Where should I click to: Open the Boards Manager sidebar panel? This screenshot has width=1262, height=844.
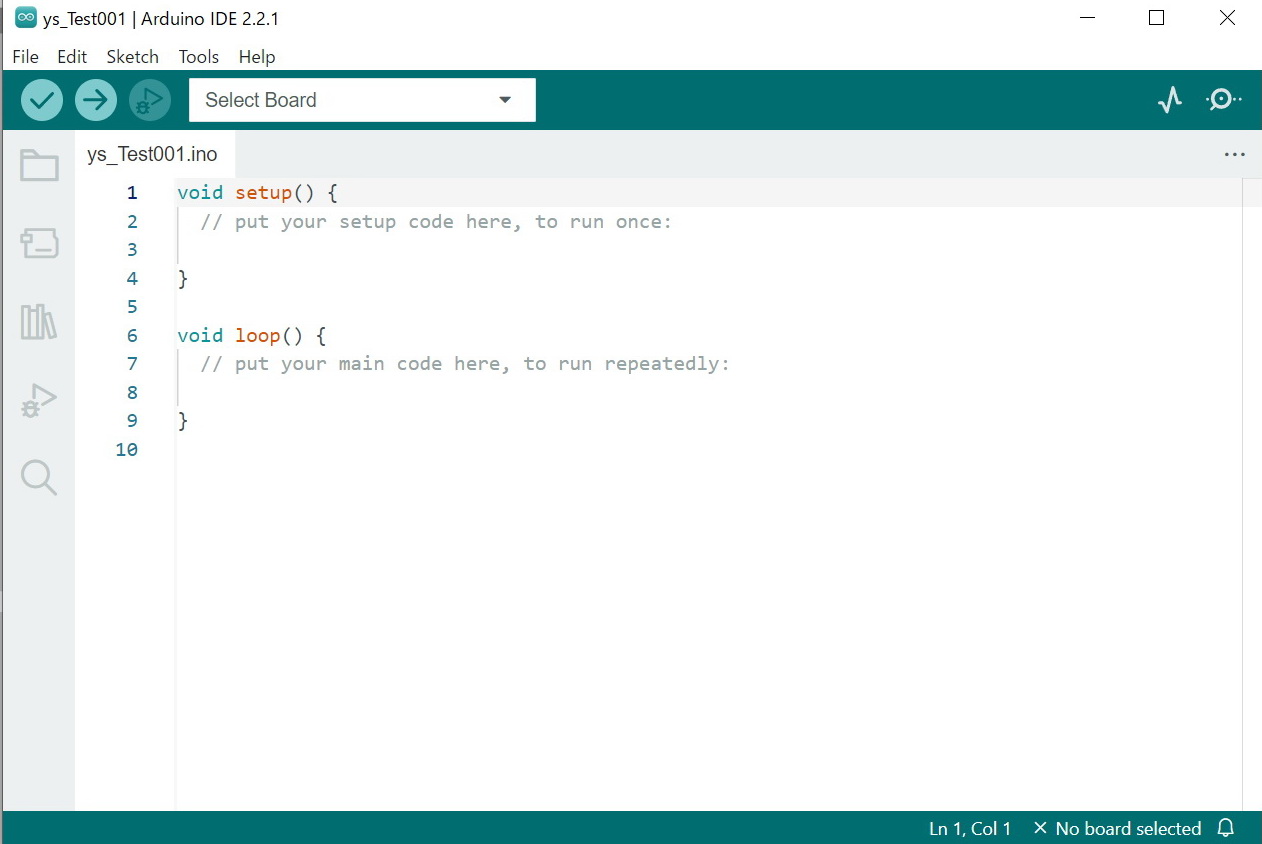point(39,243)
